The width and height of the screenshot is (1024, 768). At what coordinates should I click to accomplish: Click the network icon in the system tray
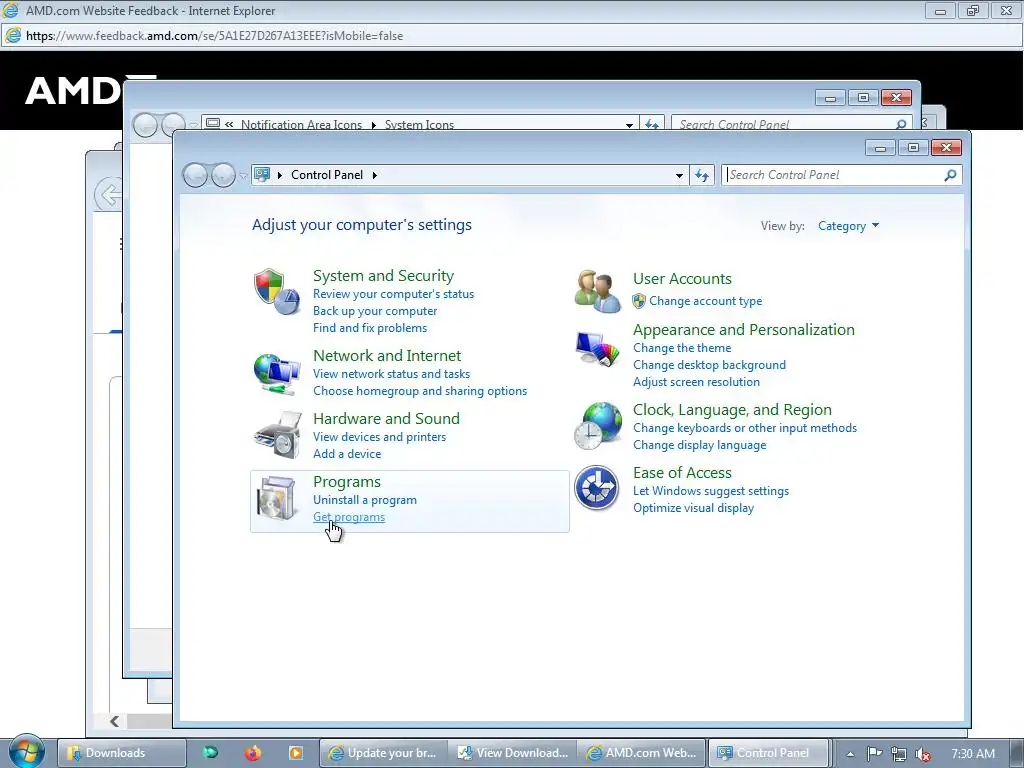899,754
